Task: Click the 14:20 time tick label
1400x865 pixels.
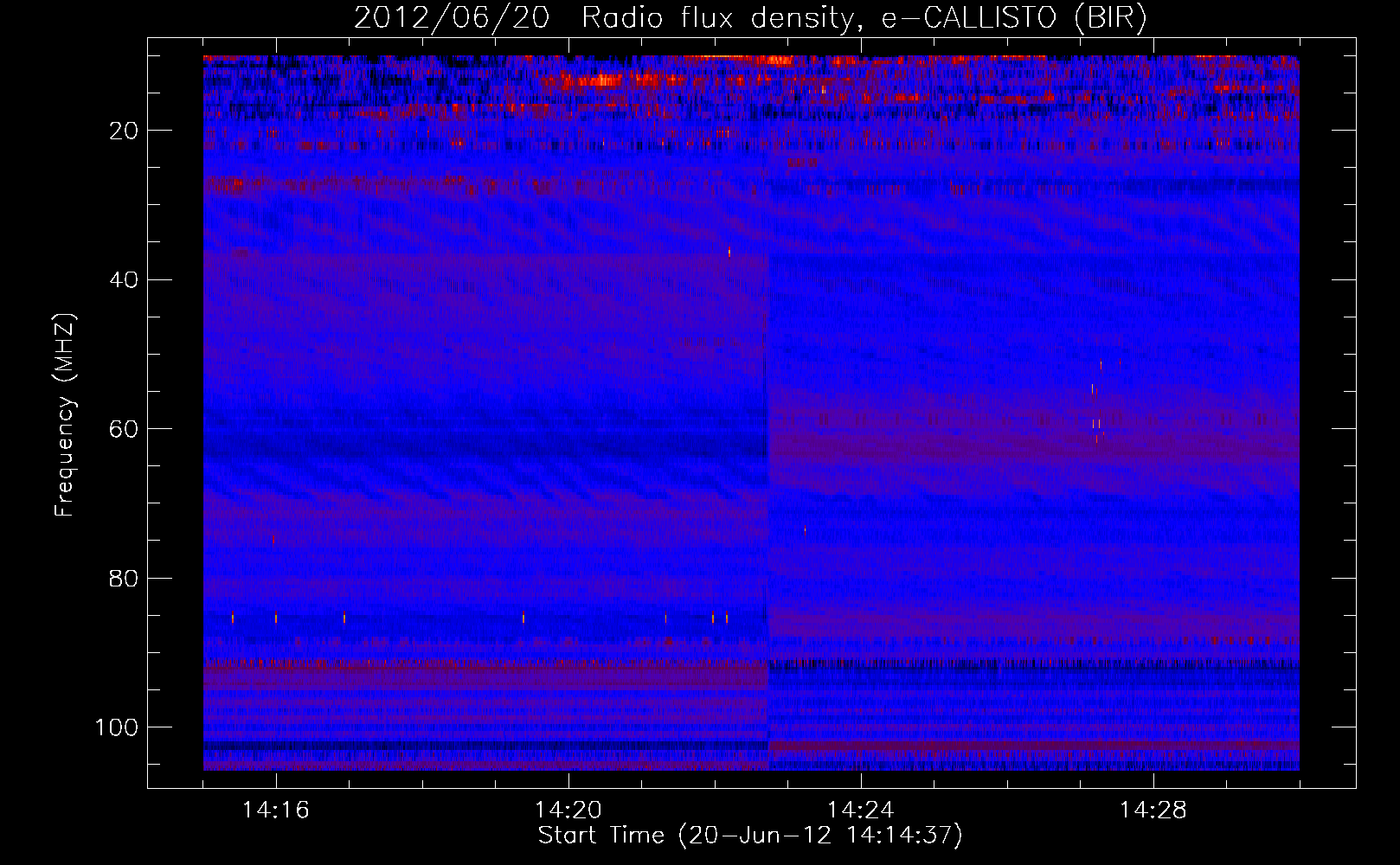Action: [568, 810]
